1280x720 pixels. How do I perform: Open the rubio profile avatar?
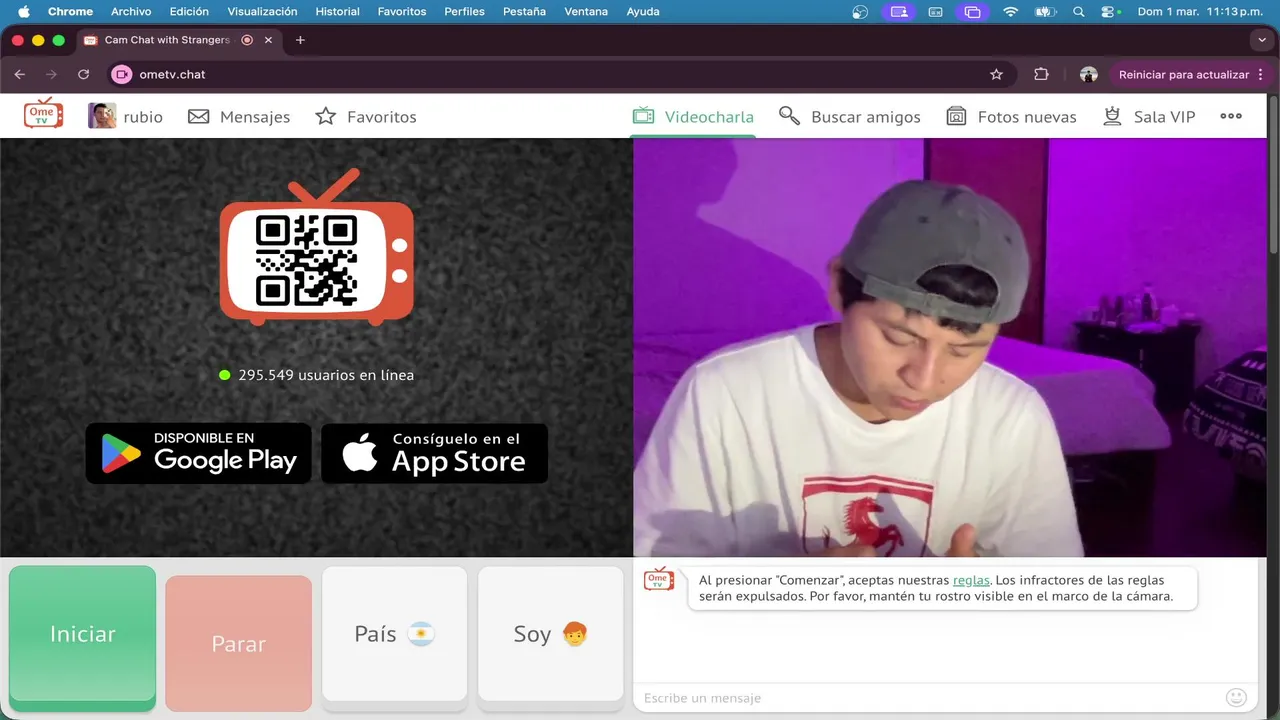(x=102, y=116)
